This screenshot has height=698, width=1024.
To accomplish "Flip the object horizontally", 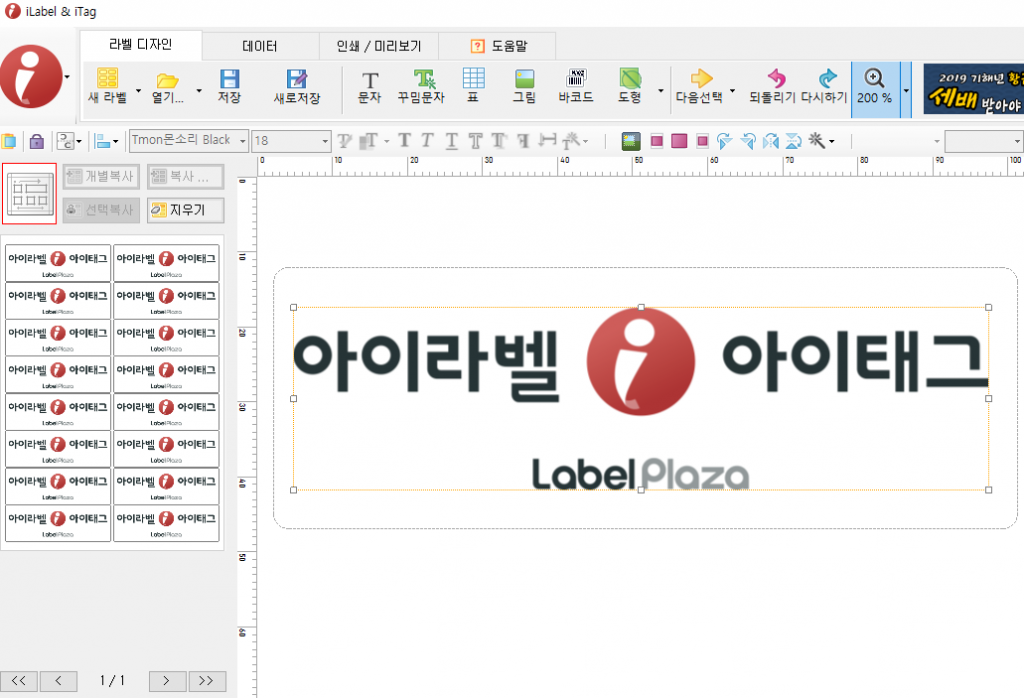I will [x=771, y=141].
